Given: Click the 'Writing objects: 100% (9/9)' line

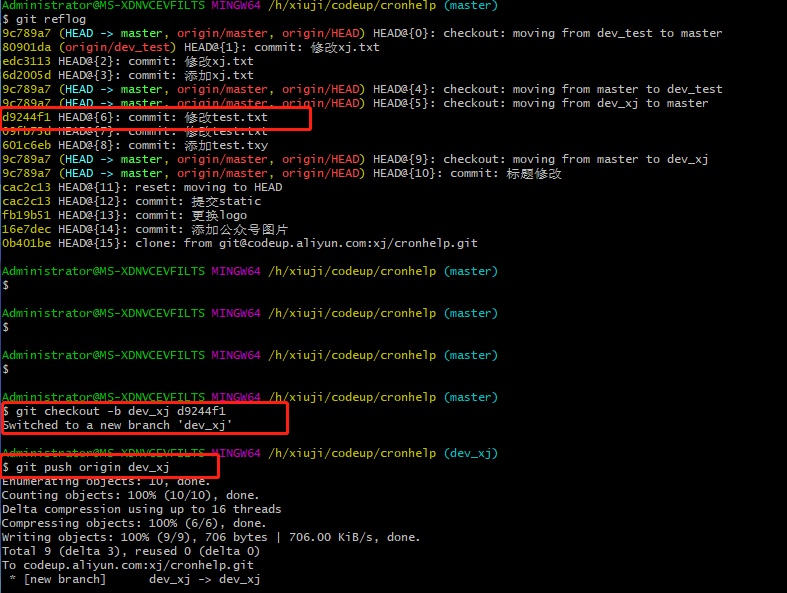Looking at the screenshot, I should coord(211,538).
